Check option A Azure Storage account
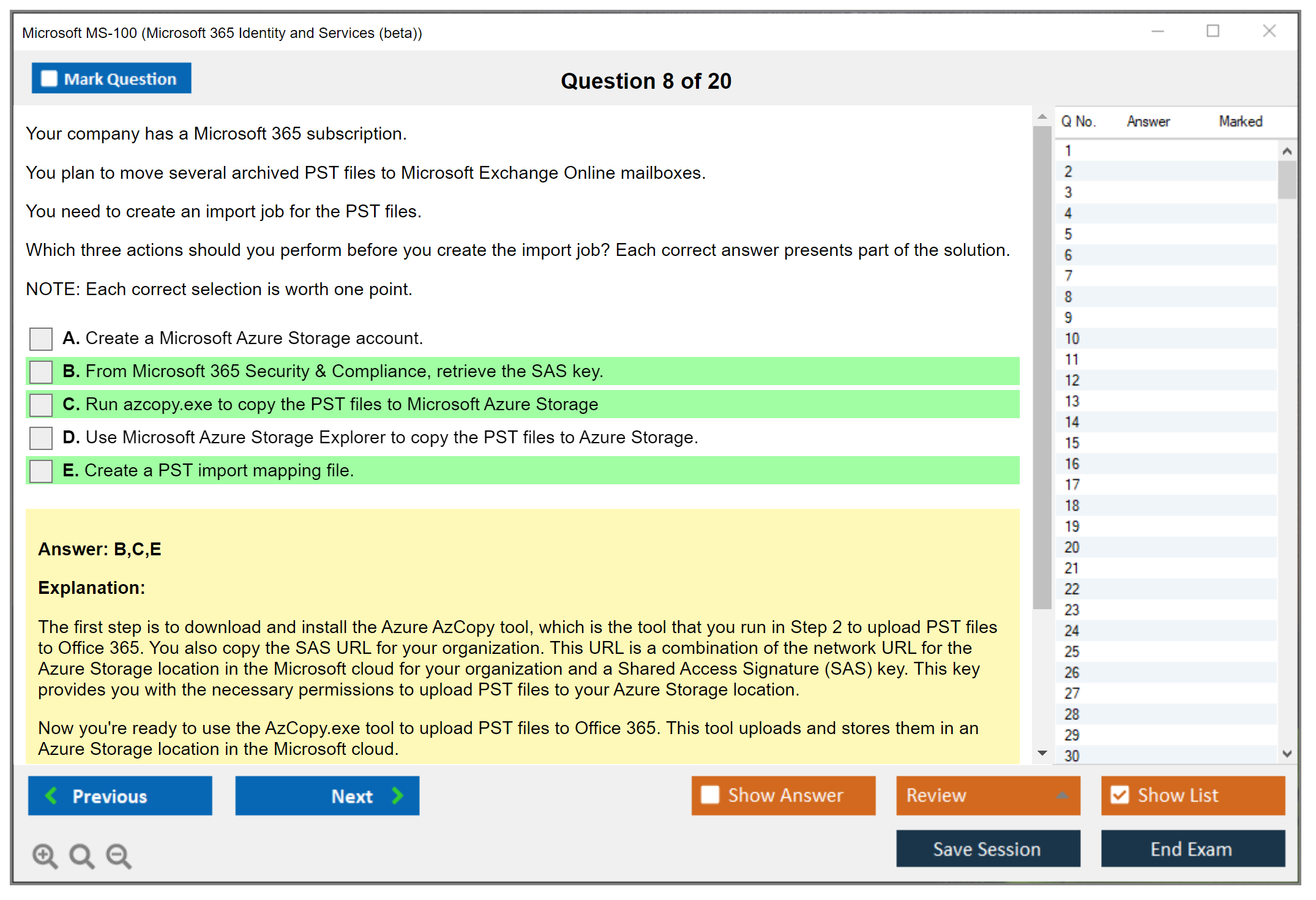This screenshot has height=900, width=1316. (41, 339)
